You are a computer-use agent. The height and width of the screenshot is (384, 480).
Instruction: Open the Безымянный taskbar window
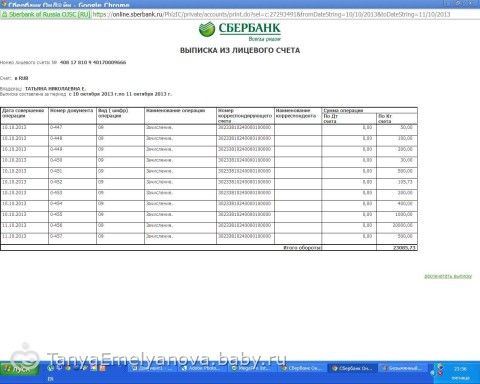(x=403, y=368)
